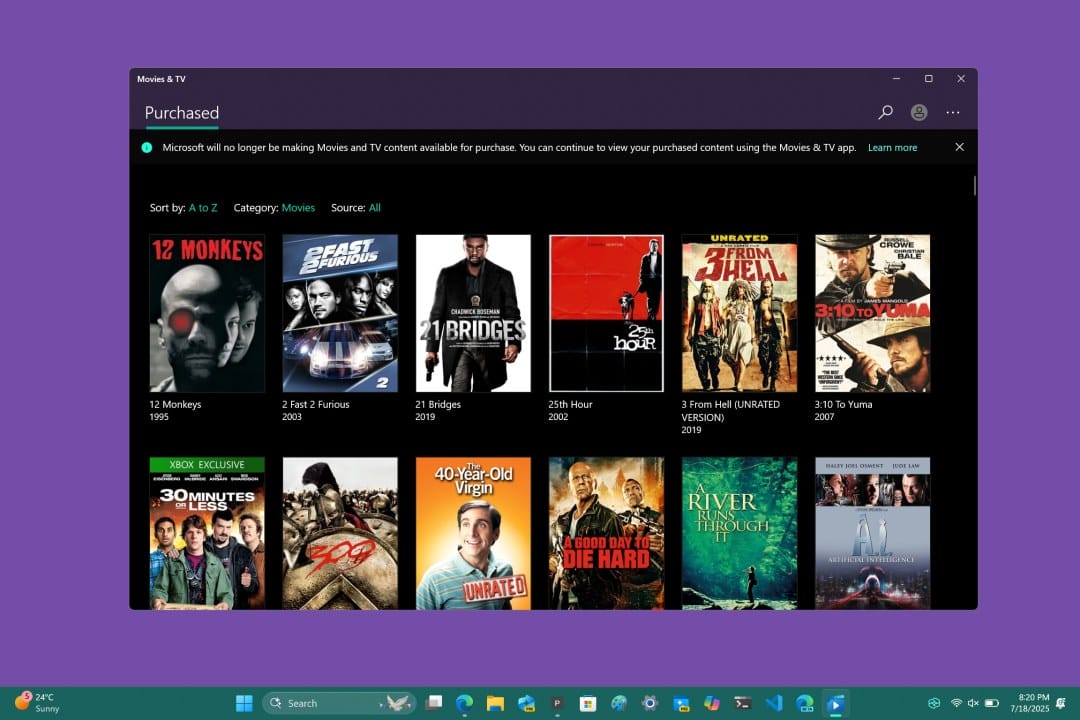Open the Source dropdown showing All

click(x=374, y=207)
